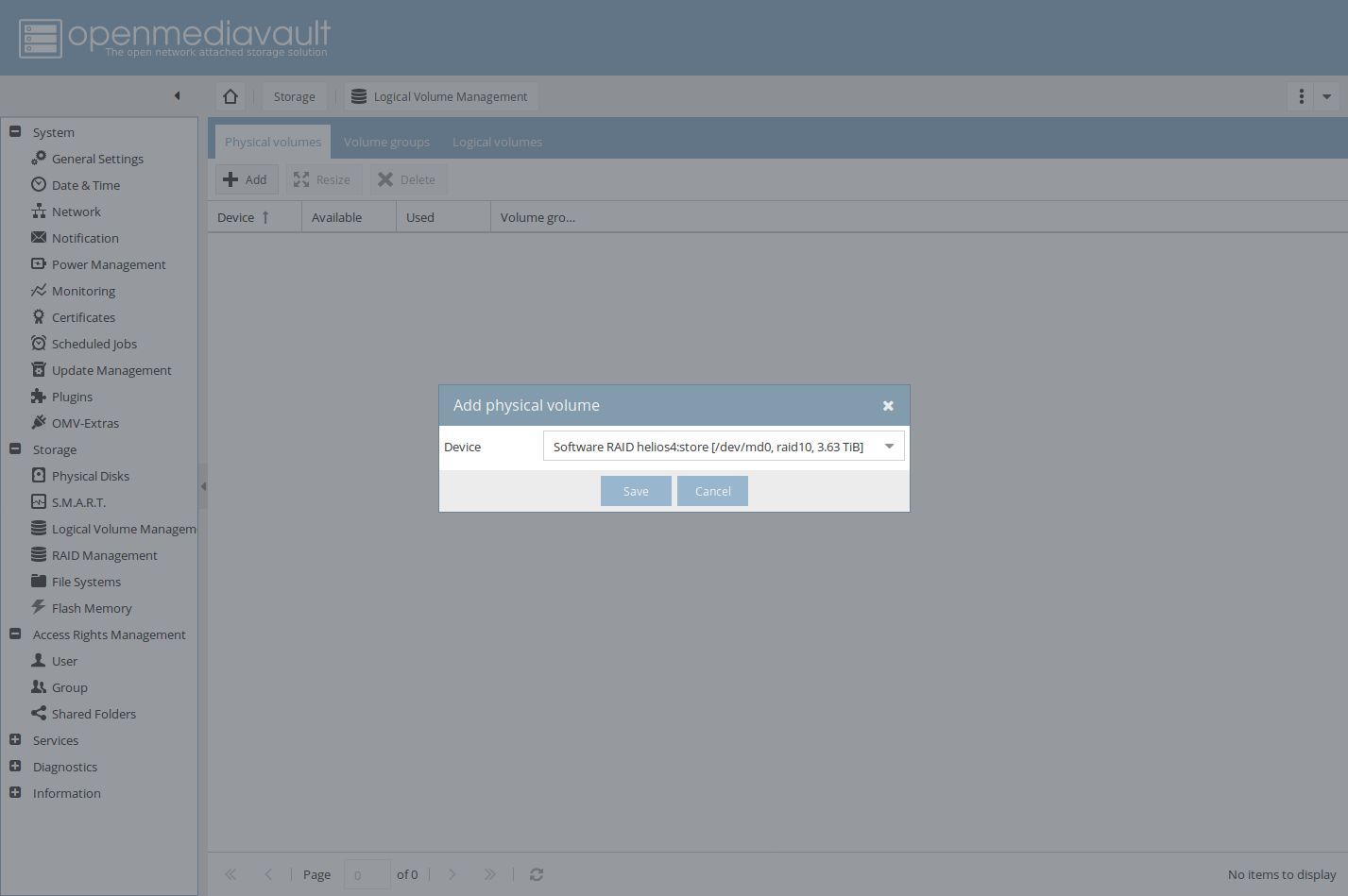Image resolution: width=1348 pixels, height=896 pixels.
Task: Click the RAID Management database icon
Action: [39, 554]
